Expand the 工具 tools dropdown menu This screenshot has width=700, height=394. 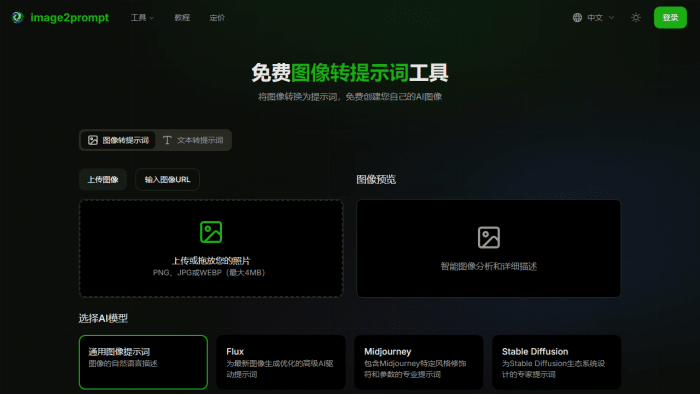(x=142, y=17)
